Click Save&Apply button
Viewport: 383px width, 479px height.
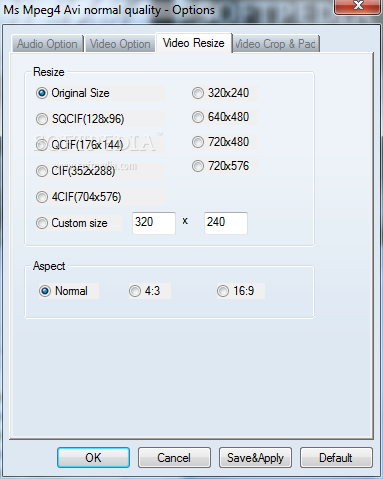coord(255,458)
